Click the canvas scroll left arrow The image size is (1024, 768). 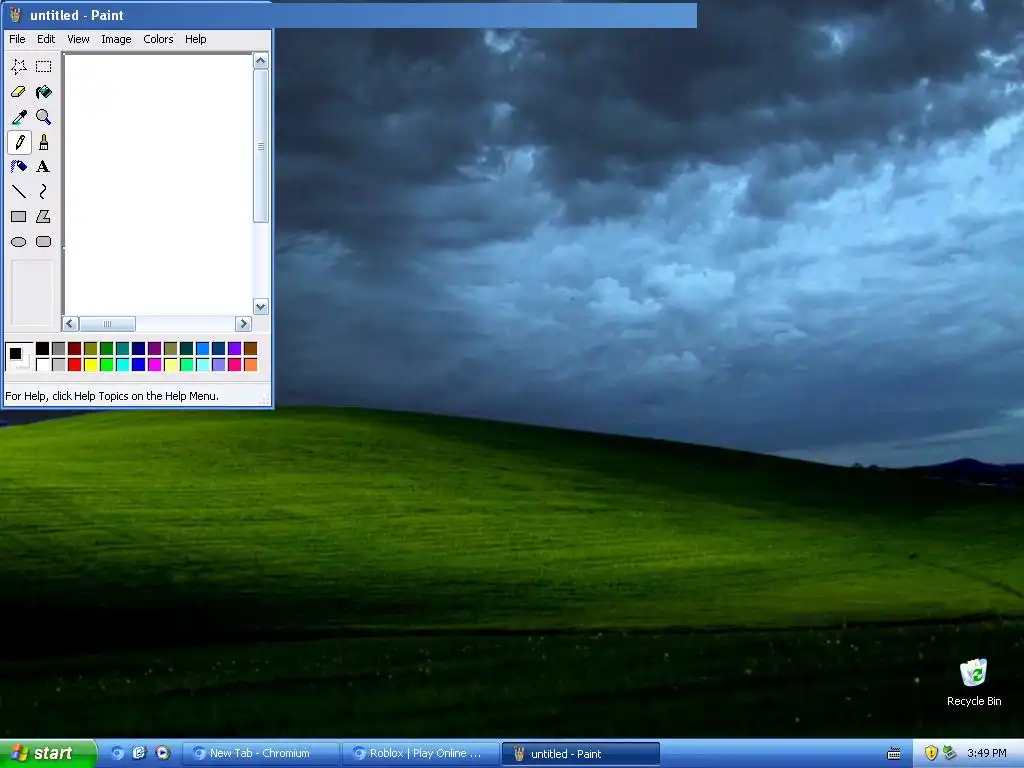tap(71, 323)
